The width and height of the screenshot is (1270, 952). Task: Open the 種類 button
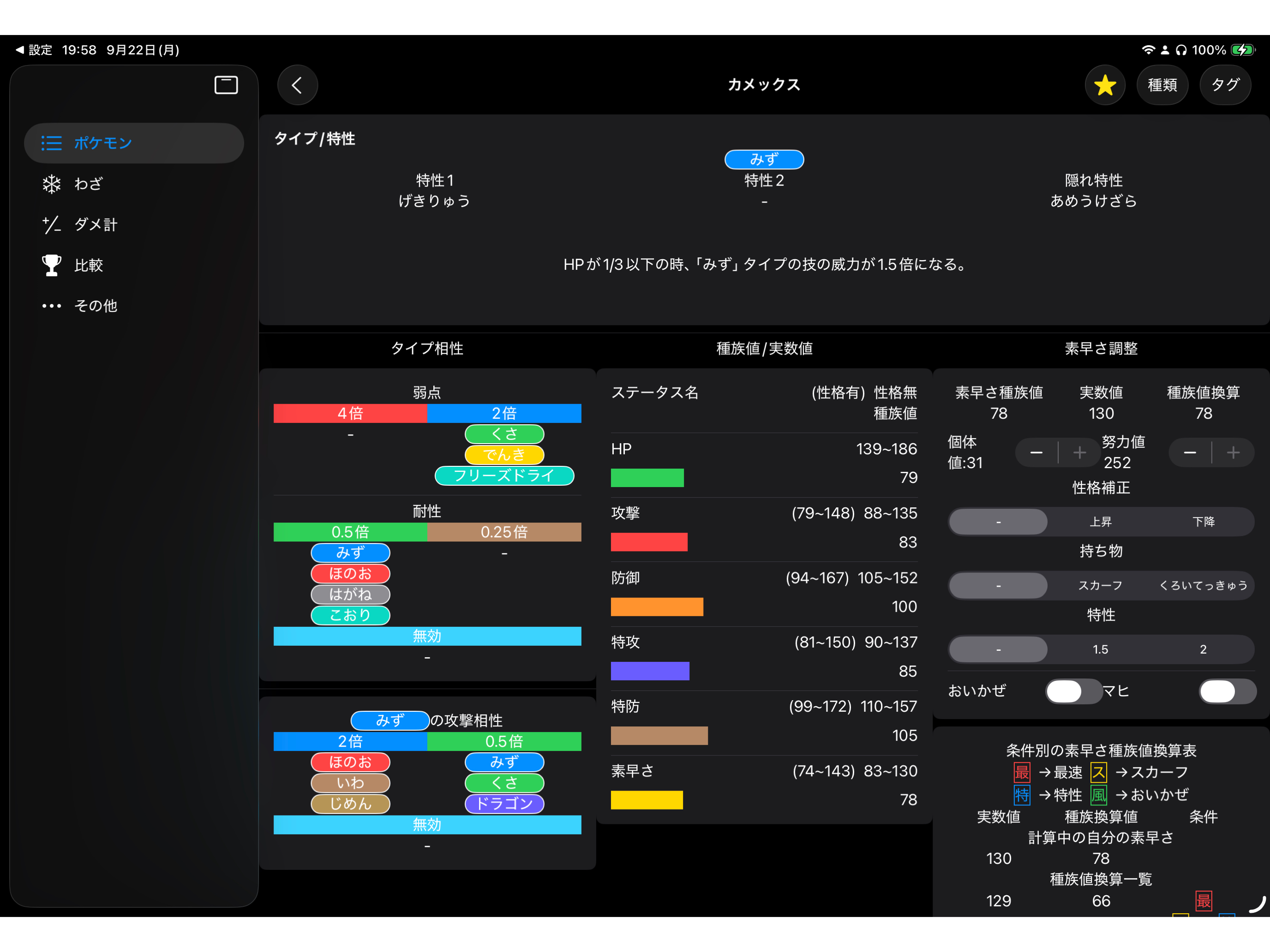click(1162, 85)
